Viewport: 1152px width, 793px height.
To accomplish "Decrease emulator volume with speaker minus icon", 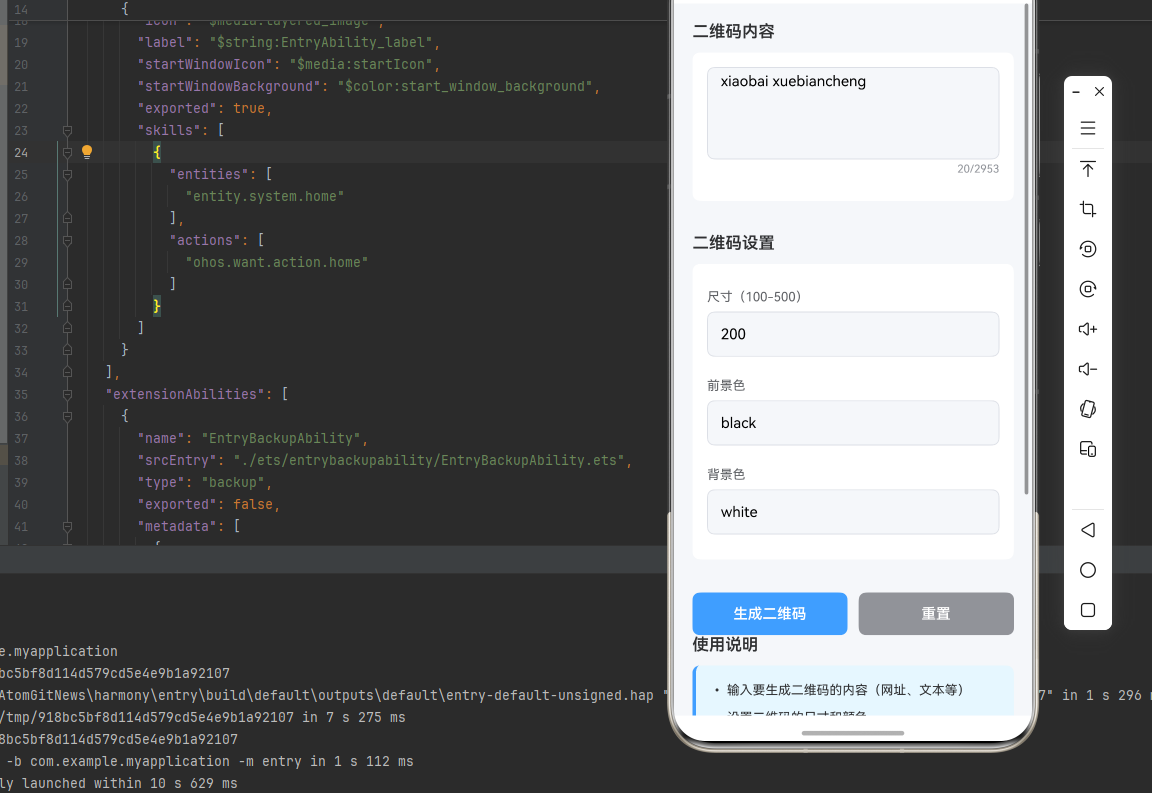I will [x=1087, y=369].
